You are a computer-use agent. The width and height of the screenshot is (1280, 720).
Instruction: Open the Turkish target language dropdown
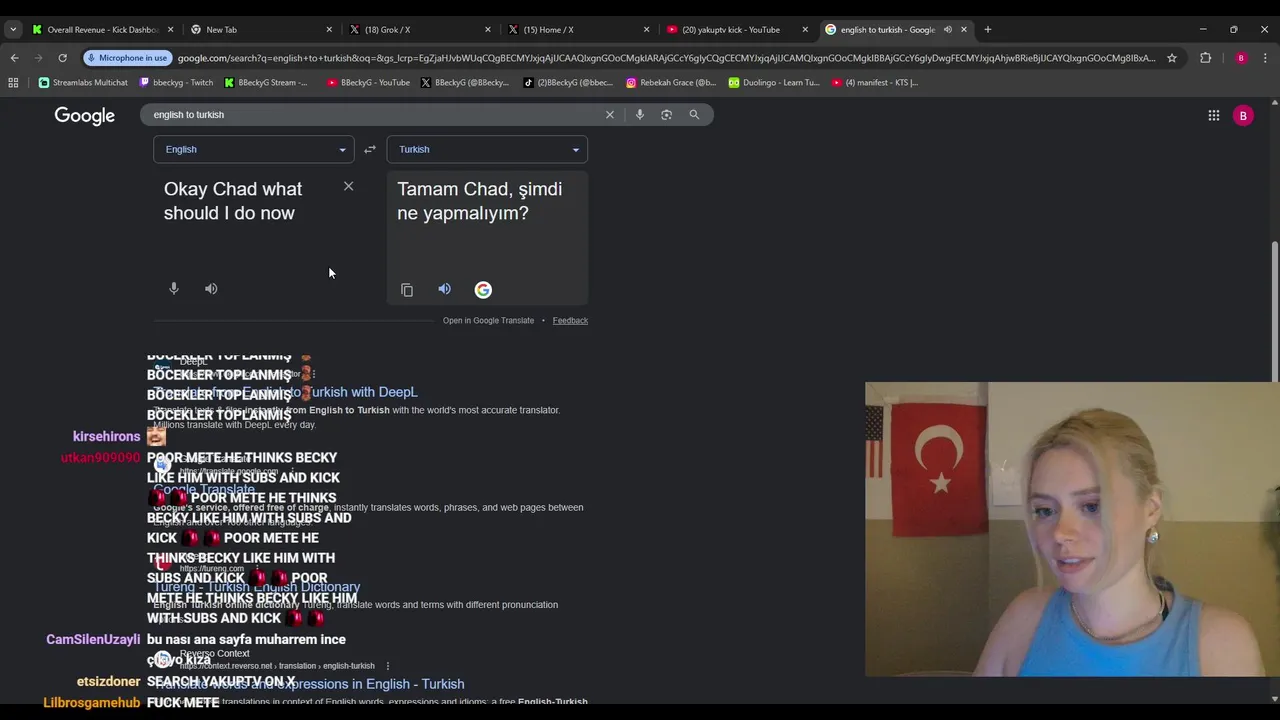(487, 149)
